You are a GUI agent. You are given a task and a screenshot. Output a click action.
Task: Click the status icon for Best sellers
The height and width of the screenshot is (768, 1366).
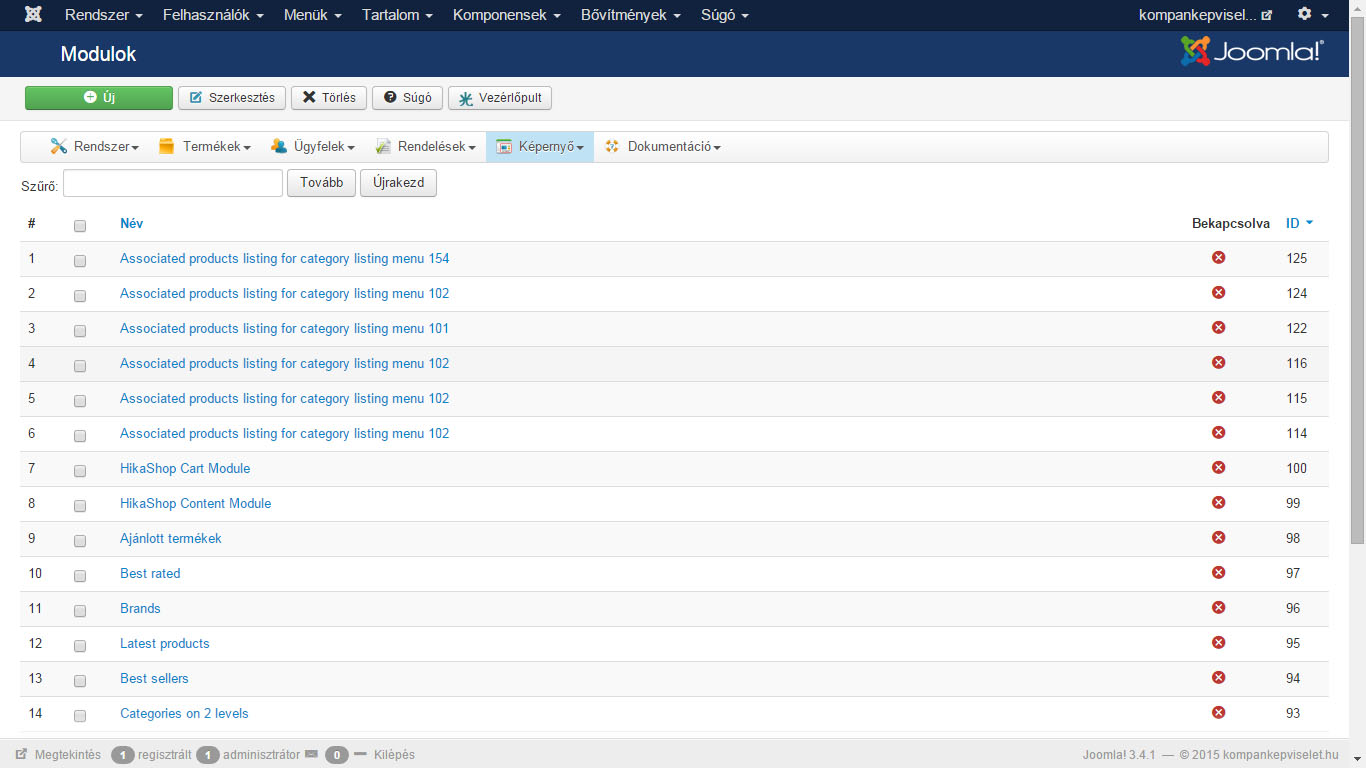[x=1218, y=678]
